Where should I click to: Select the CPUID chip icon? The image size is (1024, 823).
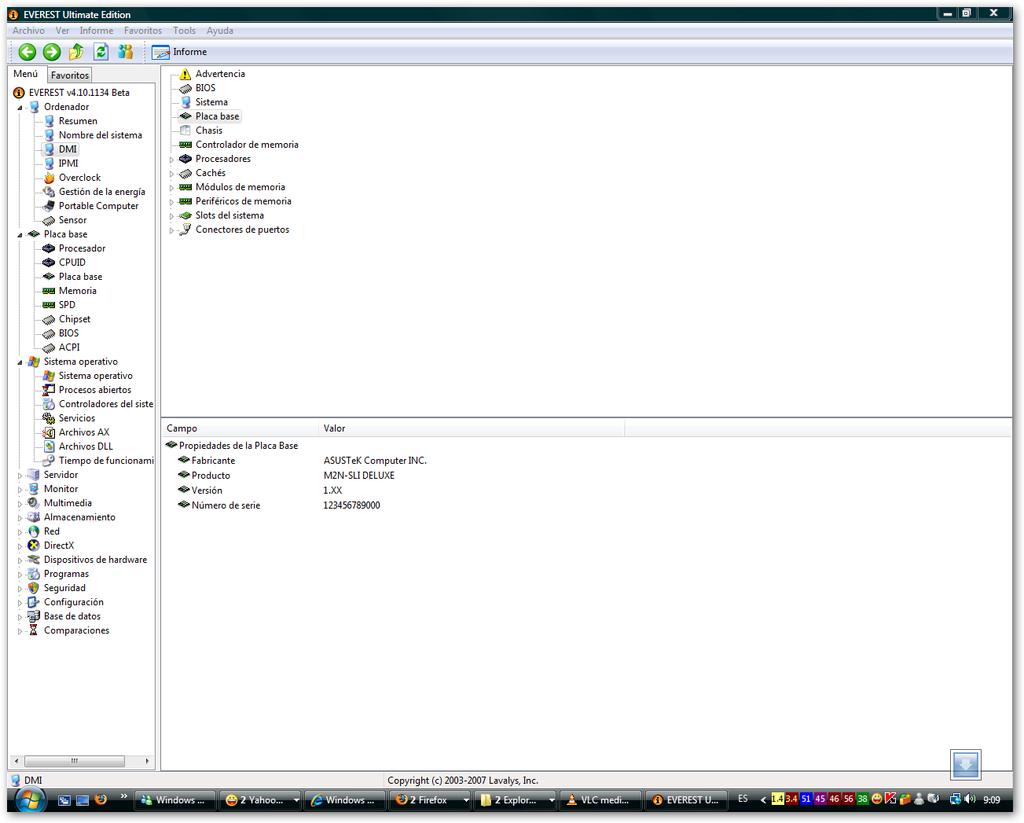click(x=49, y=263)
